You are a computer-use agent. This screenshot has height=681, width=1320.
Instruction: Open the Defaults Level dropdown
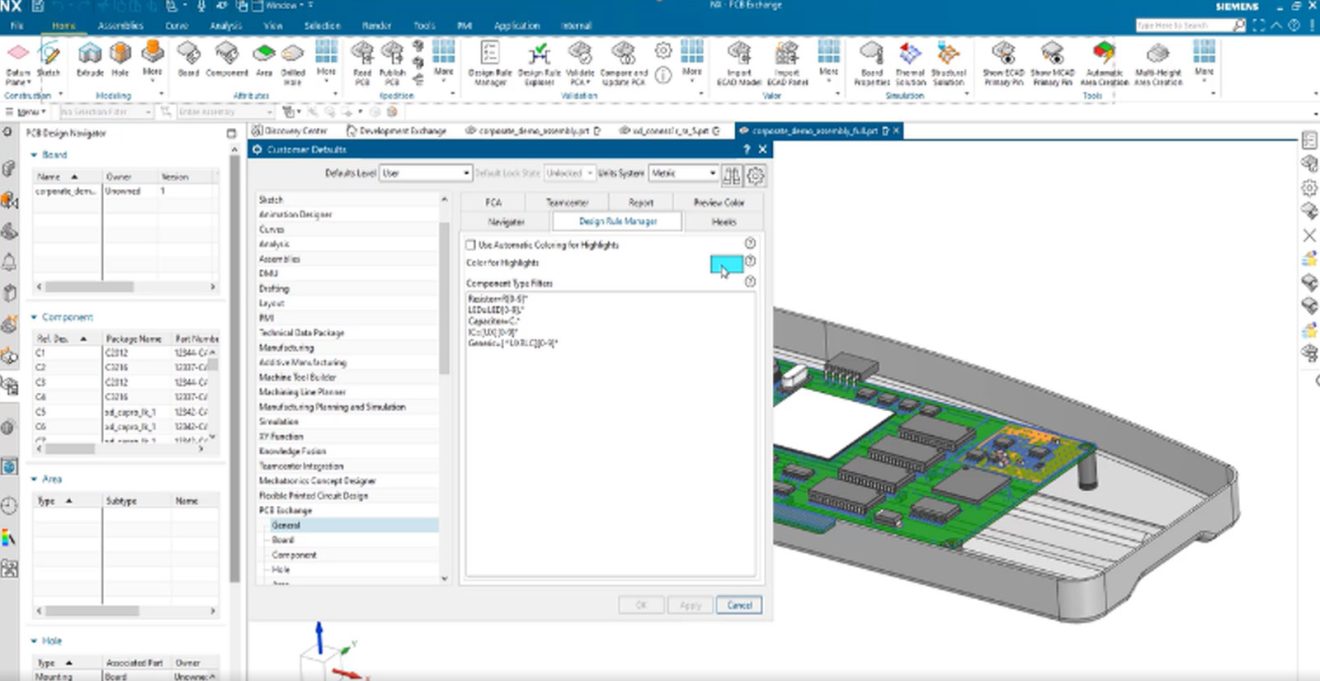[x=465, y=172]
